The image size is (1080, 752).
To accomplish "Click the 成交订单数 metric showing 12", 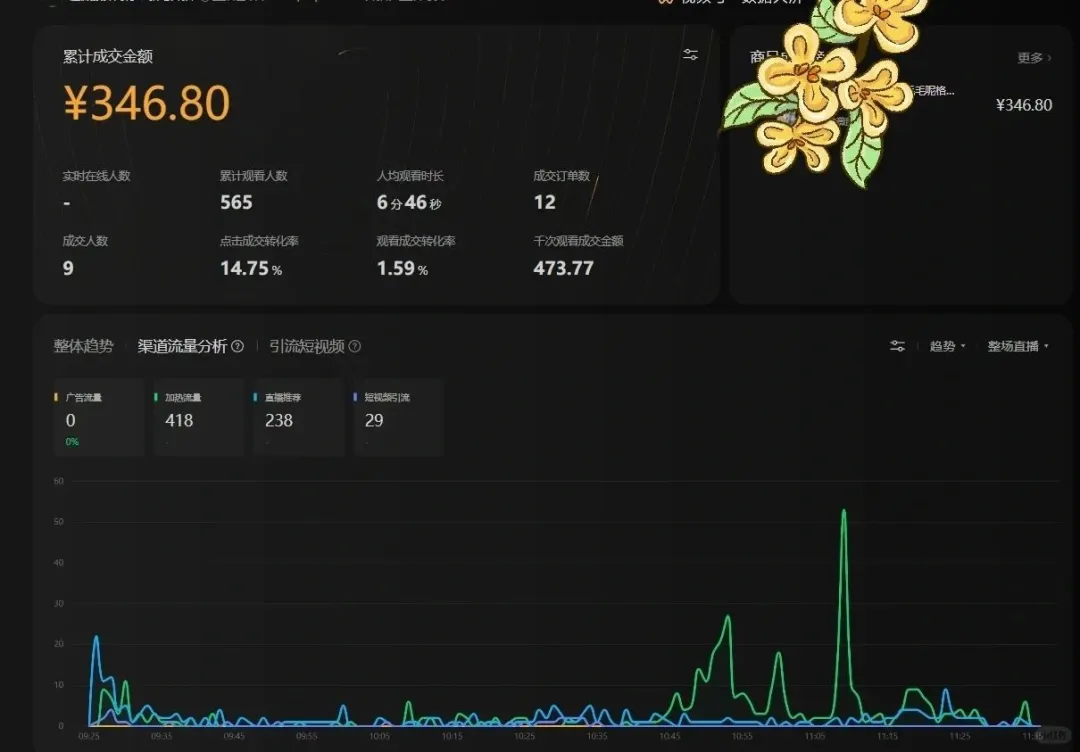I will tap(545, 202).
